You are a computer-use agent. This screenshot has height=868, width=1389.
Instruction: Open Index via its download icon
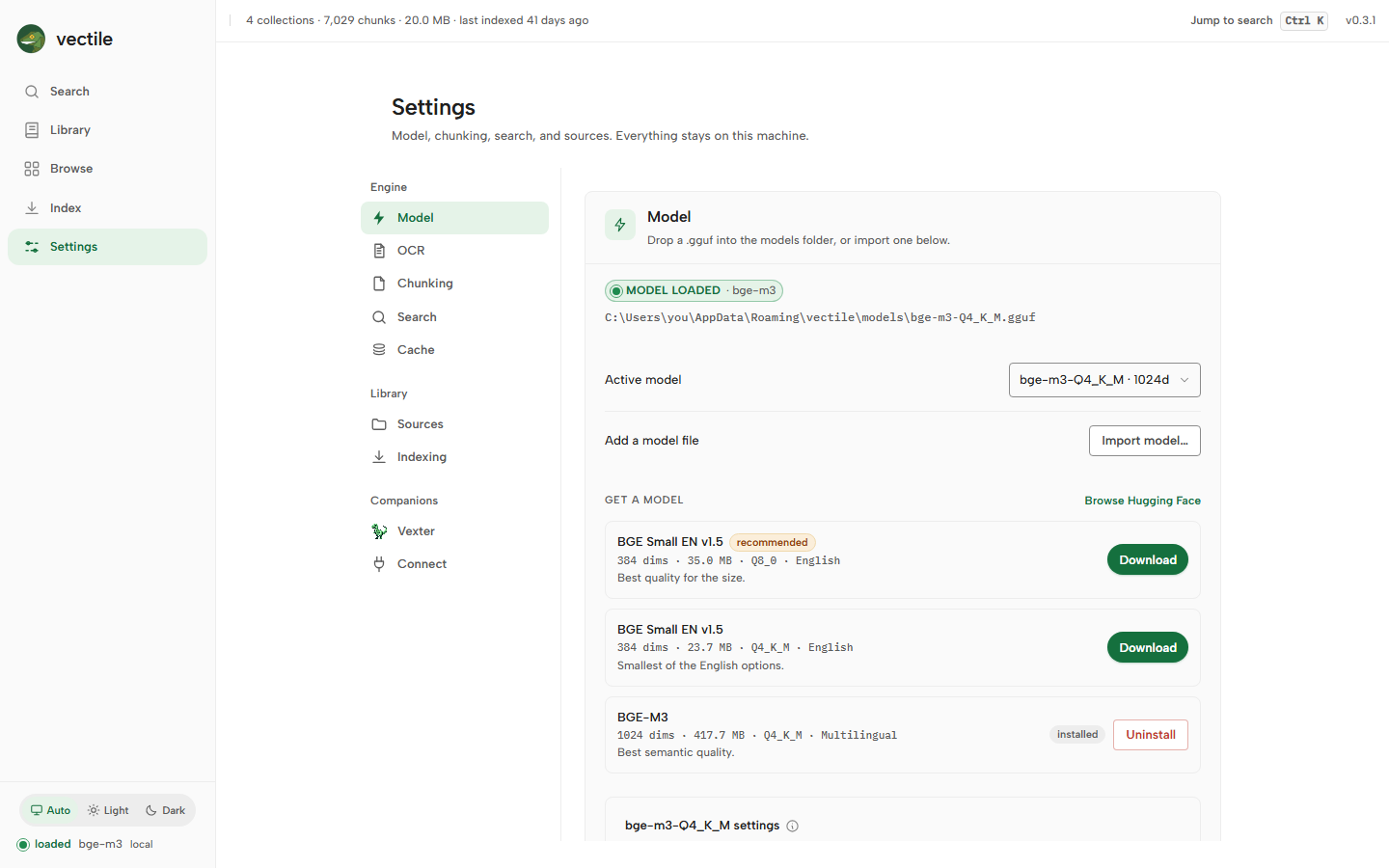coord(32,208)
